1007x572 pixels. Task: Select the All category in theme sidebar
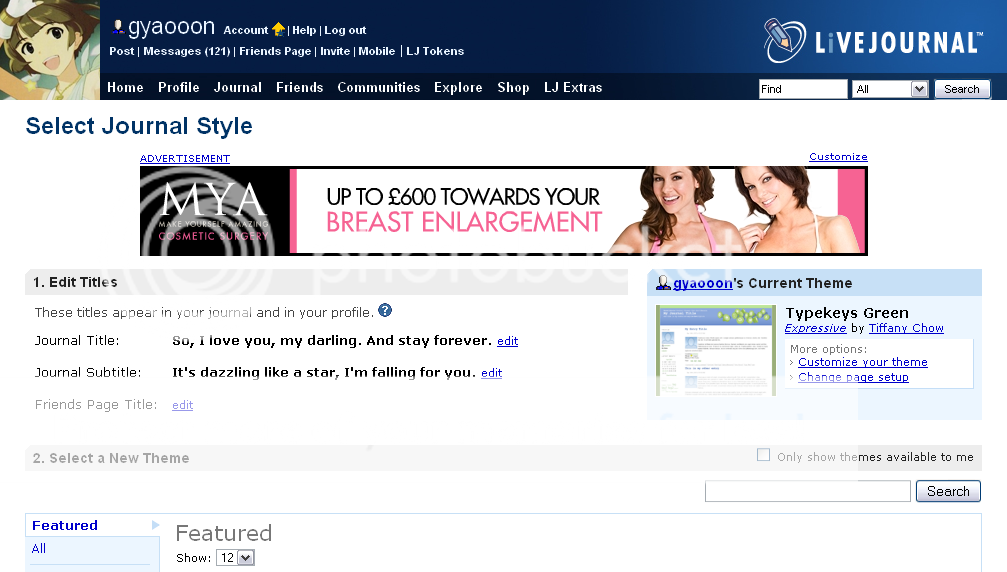(x=39, y=548)
